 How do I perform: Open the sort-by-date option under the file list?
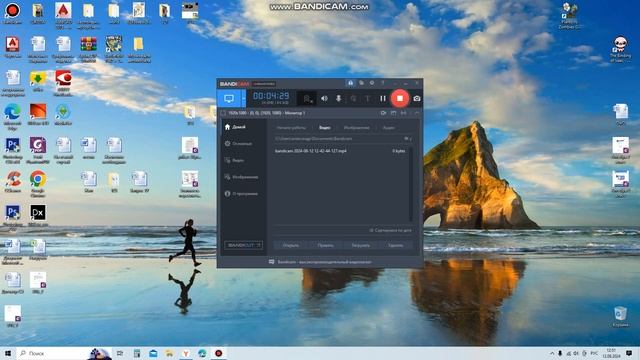tap(391, 231)
